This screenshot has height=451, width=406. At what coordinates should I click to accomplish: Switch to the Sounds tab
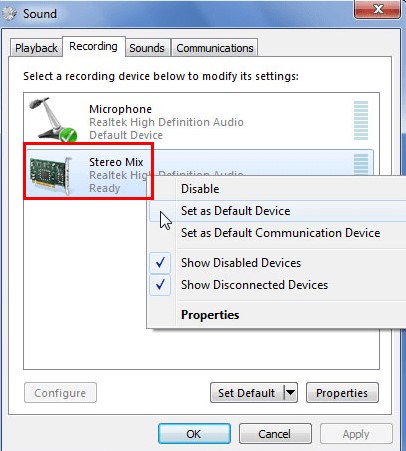147,48
